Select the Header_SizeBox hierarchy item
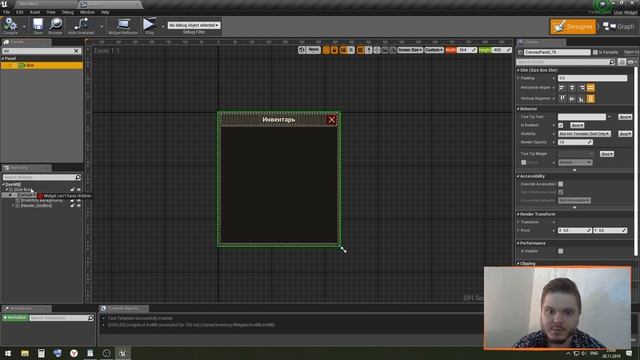640x360 pixels. coord(36,206)
